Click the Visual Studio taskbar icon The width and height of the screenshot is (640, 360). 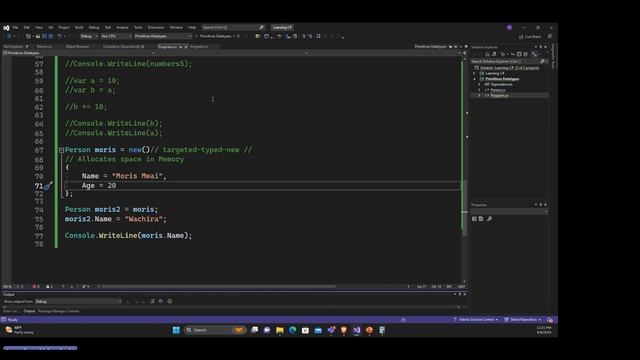coord(356,330)
